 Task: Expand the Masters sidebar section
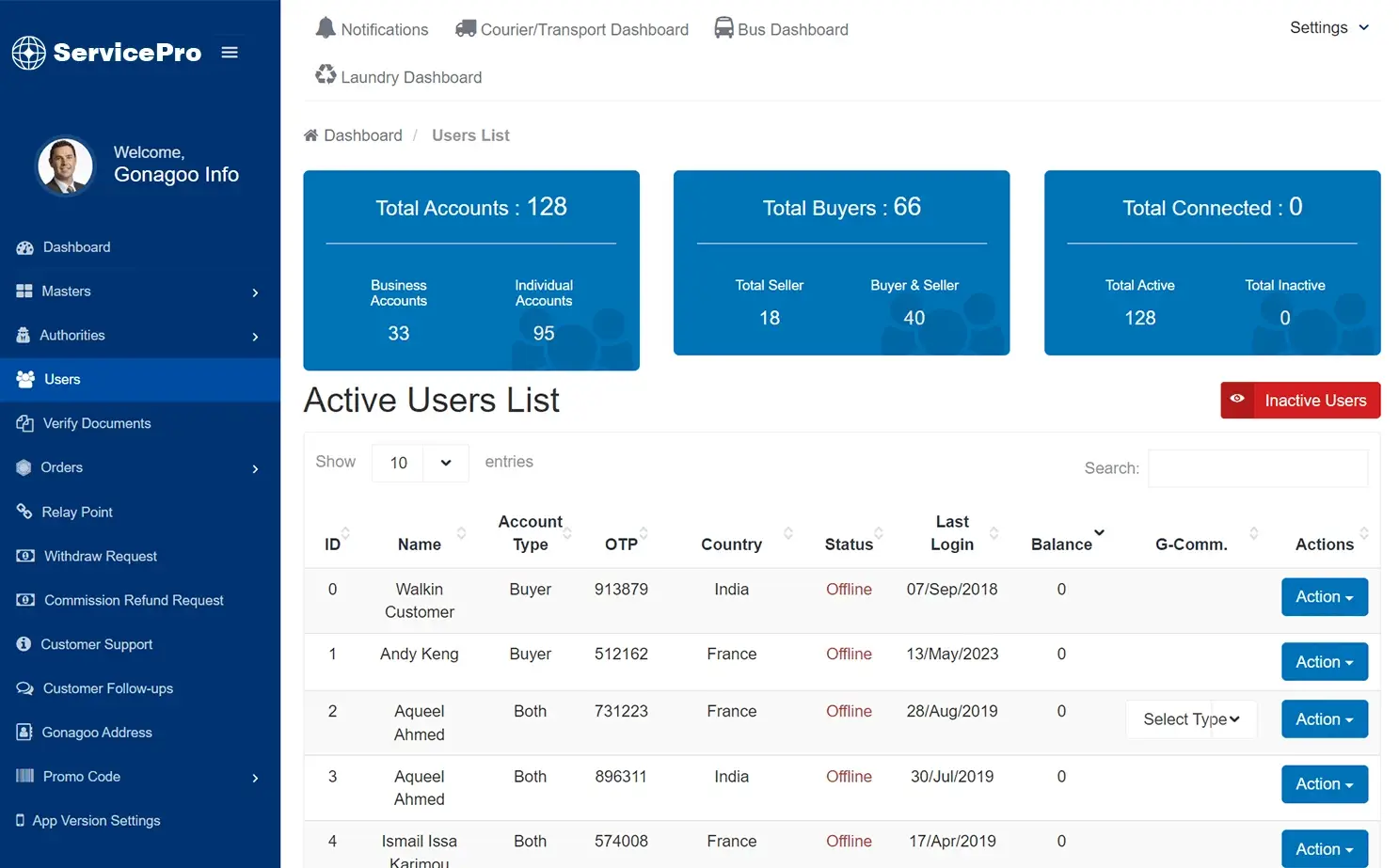point(66,291)
